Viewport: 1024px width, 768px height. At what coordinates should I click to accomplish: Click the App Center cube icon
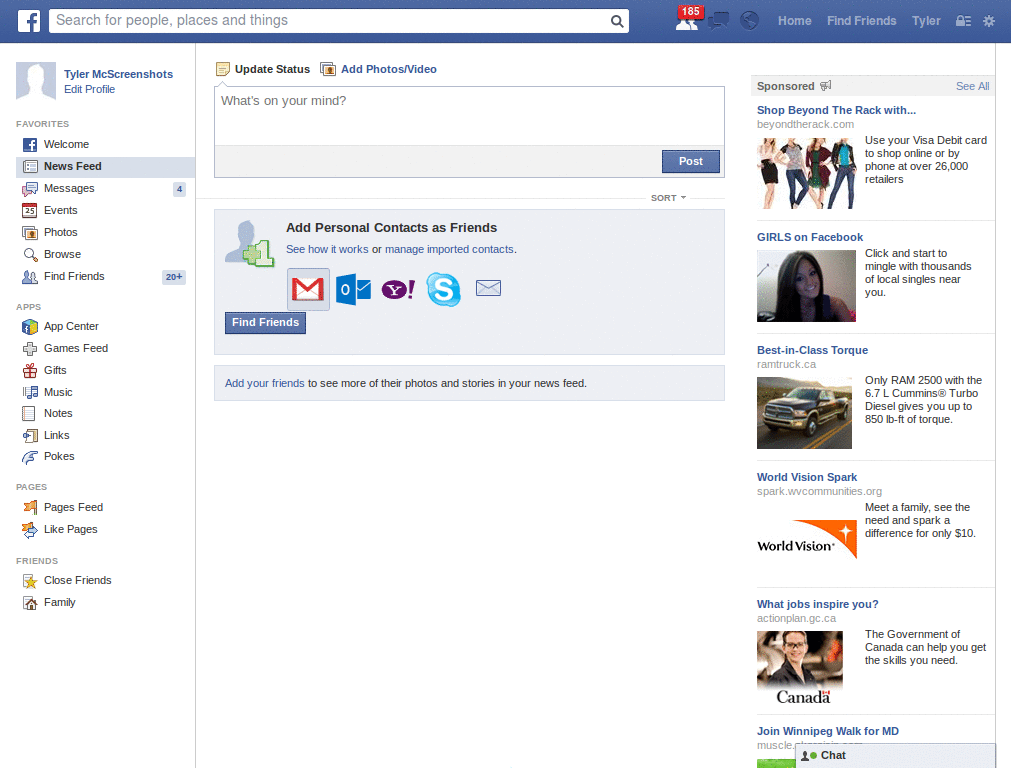point(29,327)
